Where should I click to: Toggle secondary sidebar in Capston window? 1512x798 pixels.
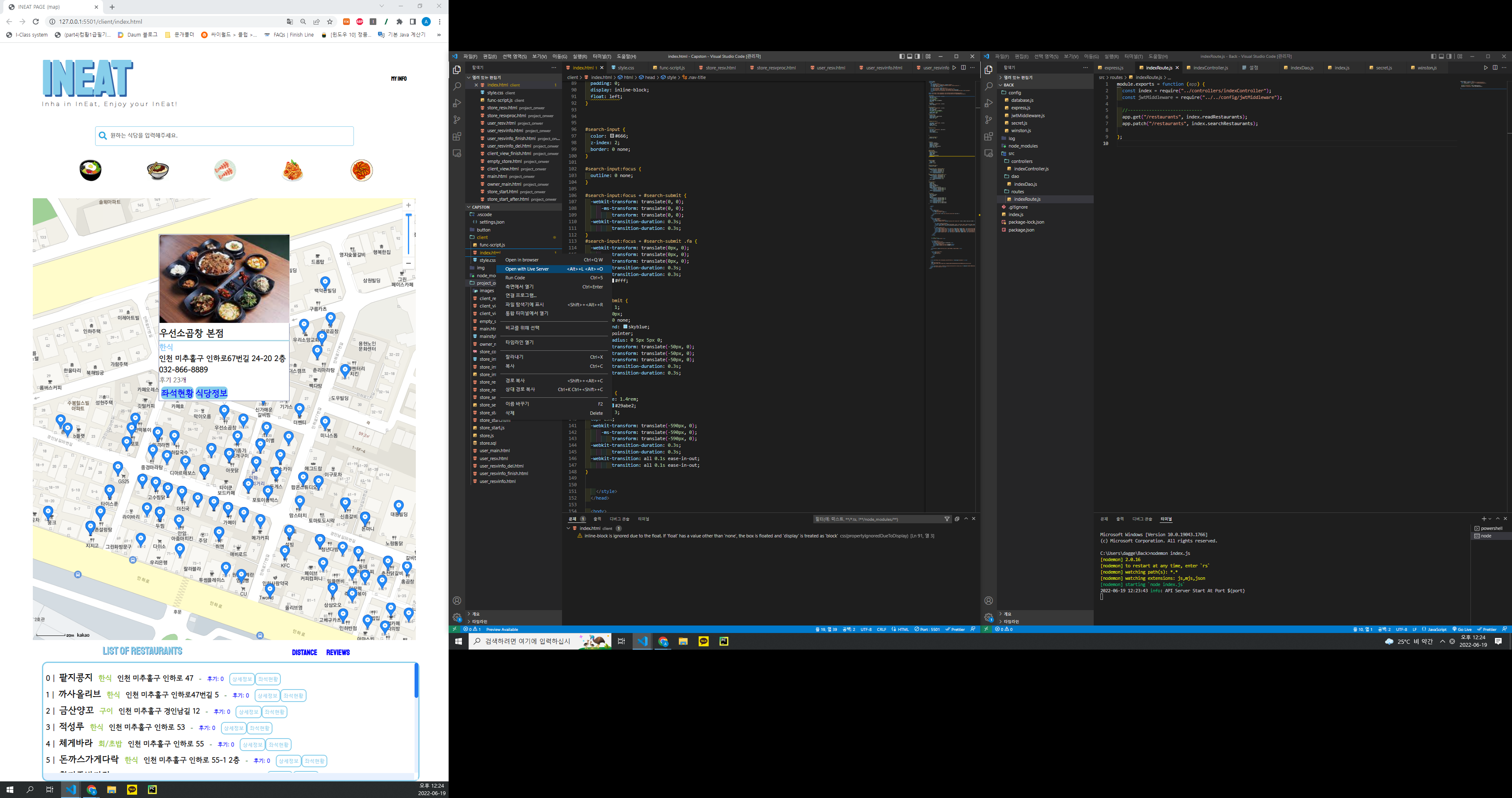[918, 57]
